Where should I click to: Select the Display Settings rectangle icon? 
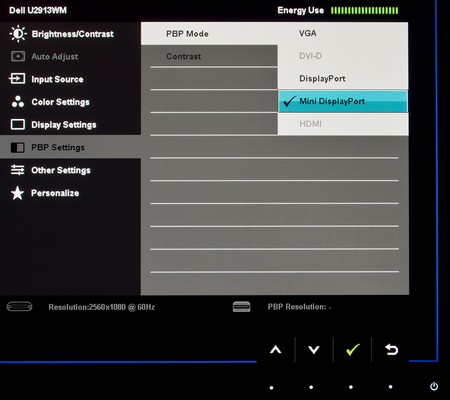[x=18, y=124]
